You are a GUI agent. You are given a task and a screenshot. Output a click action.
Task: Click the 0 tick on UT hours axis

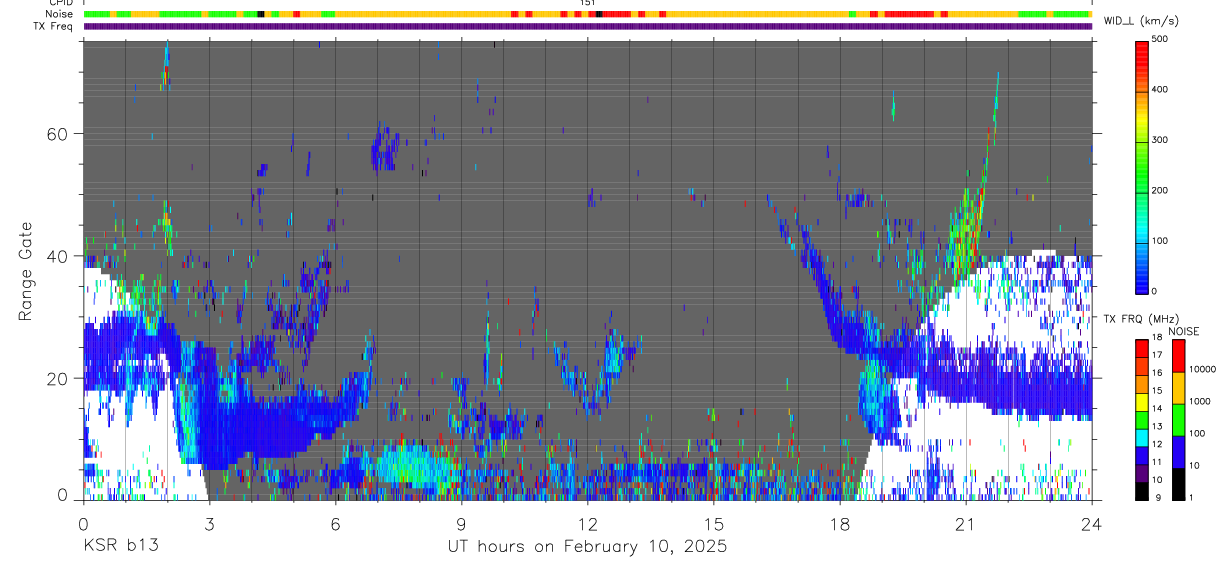tap(83, 522)
